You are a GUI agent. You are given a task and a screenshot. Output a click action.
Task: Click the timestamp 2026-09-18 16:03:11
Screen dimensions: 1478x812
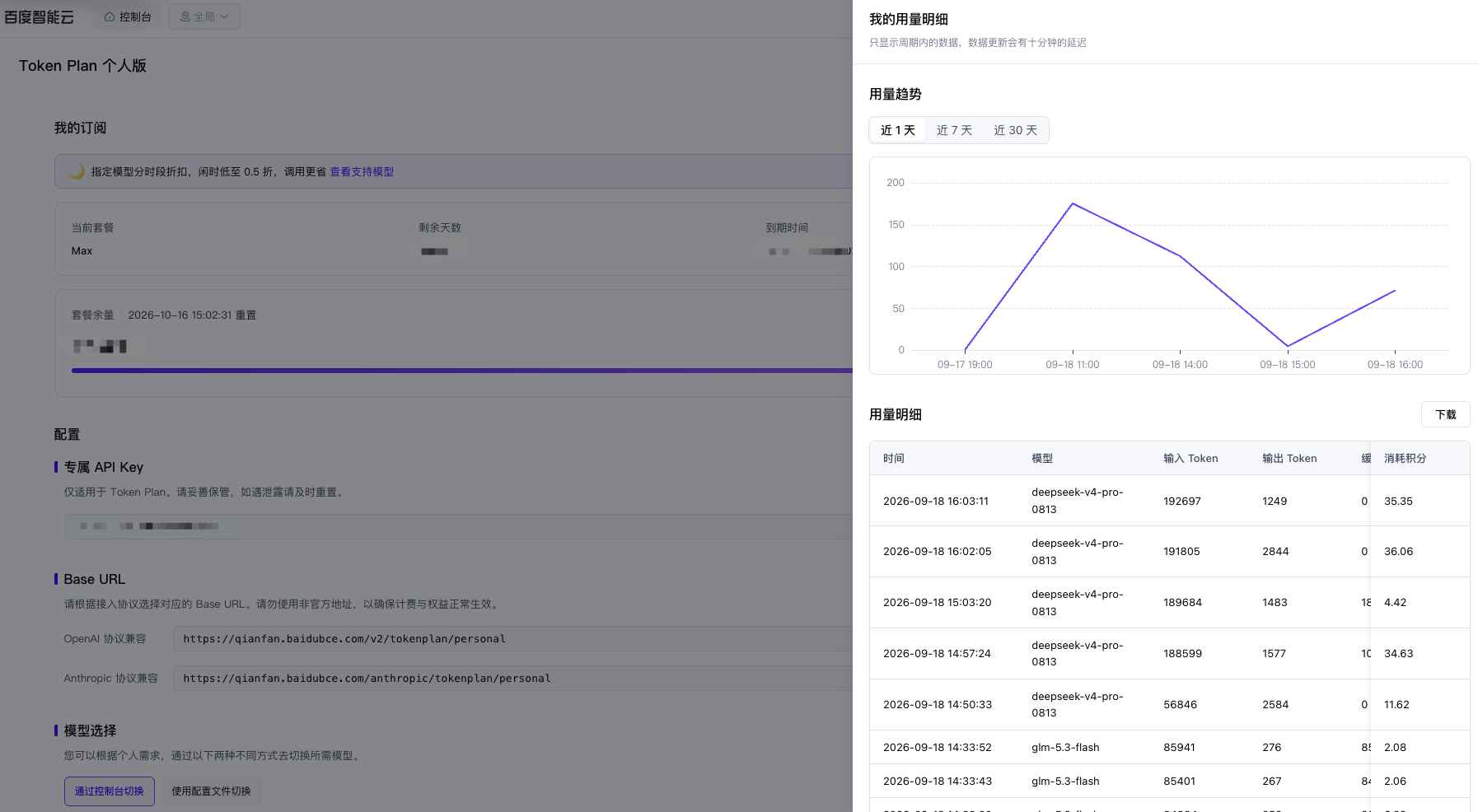[x=936, y=501]
